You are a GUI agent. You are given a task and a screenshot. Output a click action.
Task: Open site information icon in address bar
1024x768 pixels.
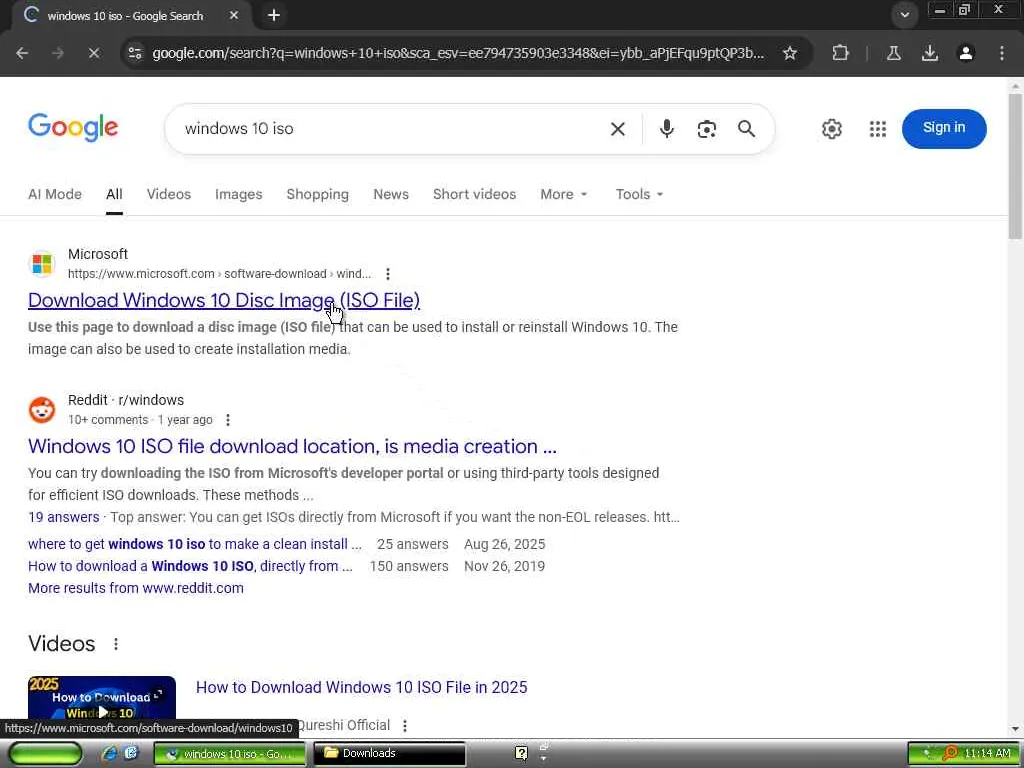[135, 53]
